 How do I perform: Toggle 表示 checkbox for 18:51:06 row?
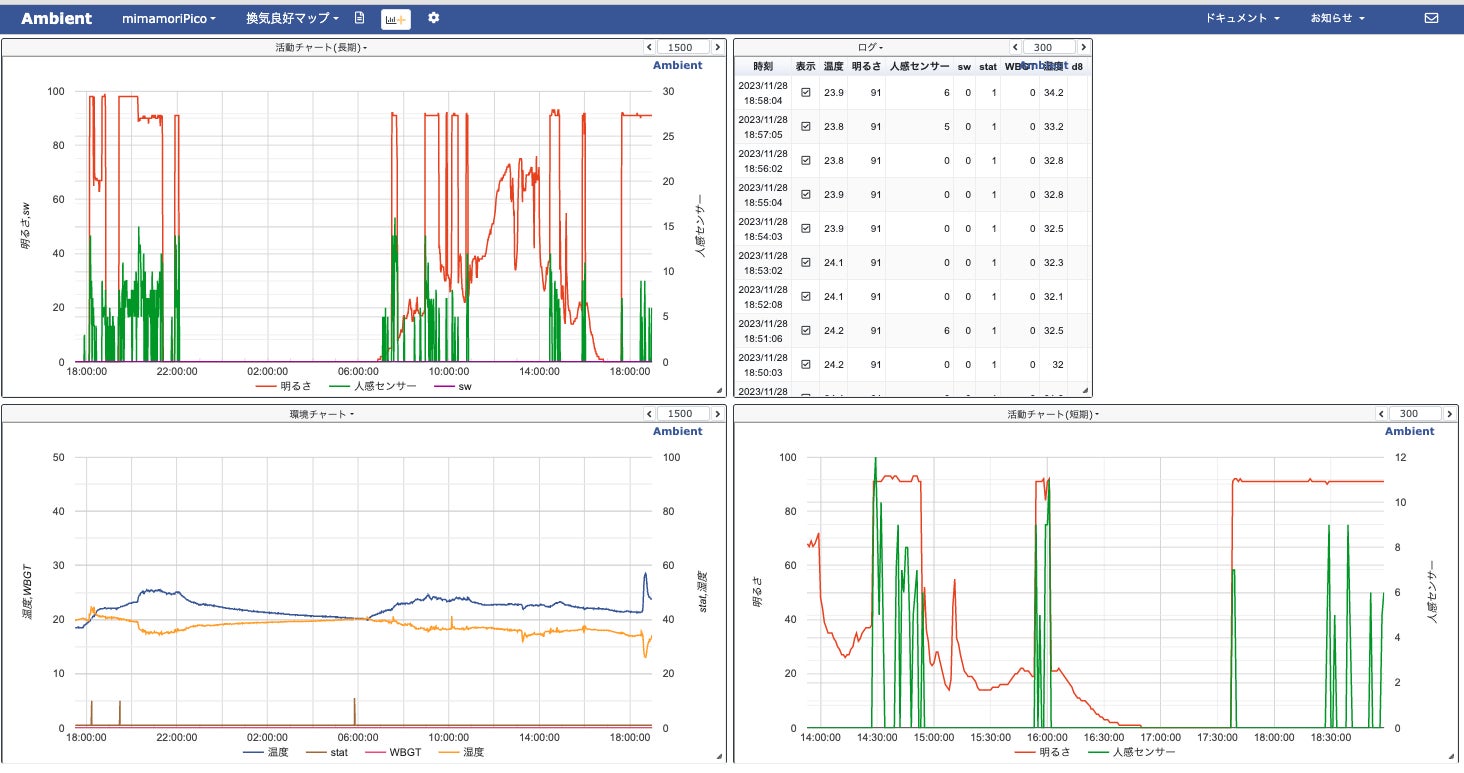(x=805, y=331)
